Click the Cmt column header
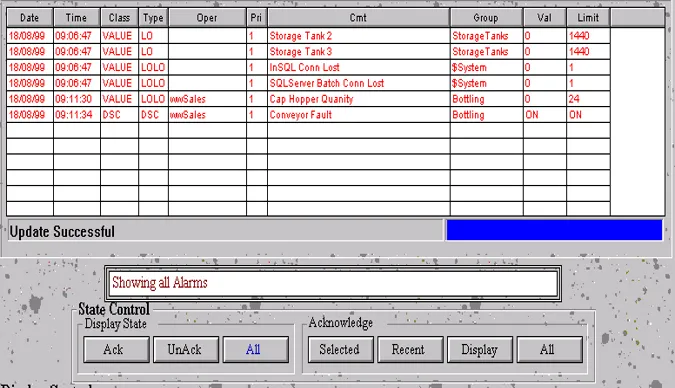 pos(359,18)
